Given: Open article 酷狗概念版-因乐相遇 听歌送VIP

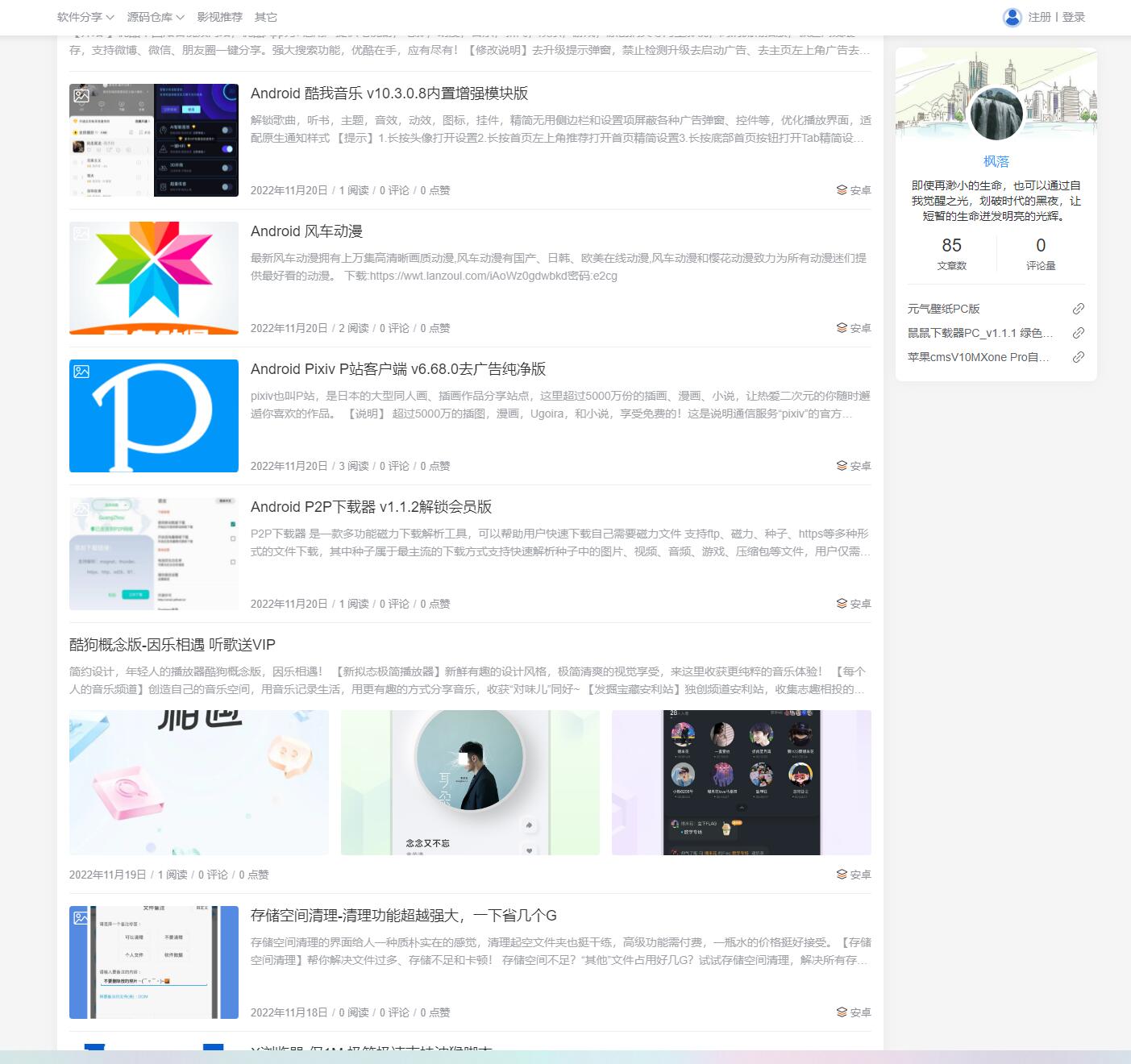Looking at the screenshot, I should 173,645.
